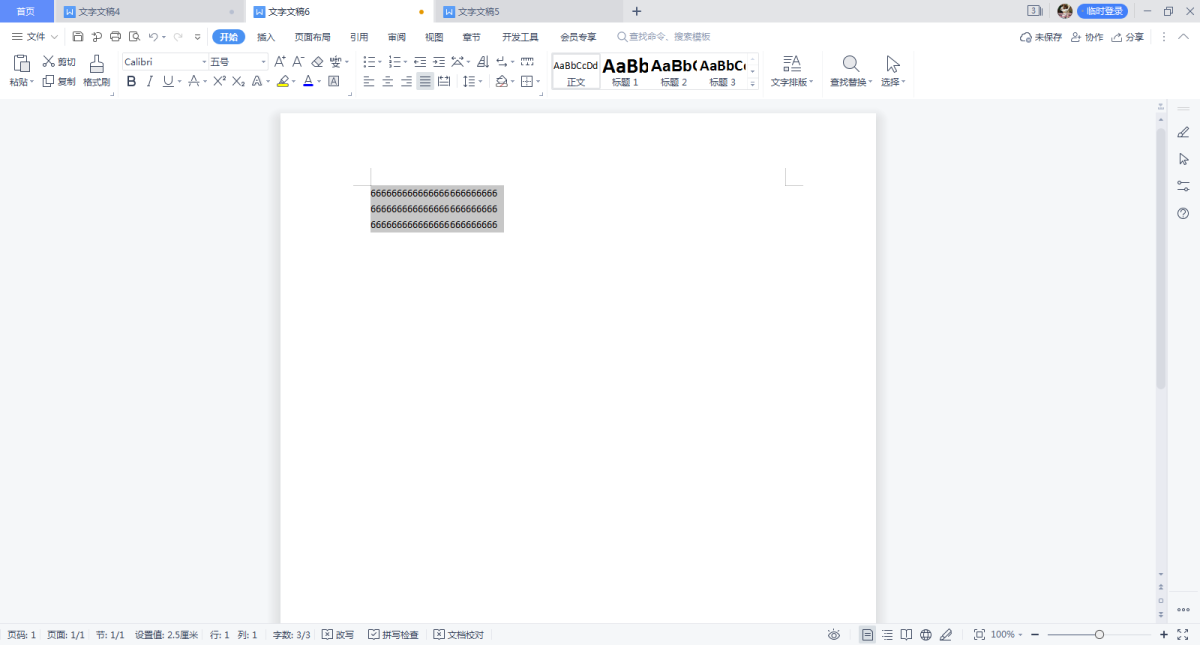Toggle Subscript formatting
Image resolution: width=1200 pixels, height=645 pixels.
point(238,82)
